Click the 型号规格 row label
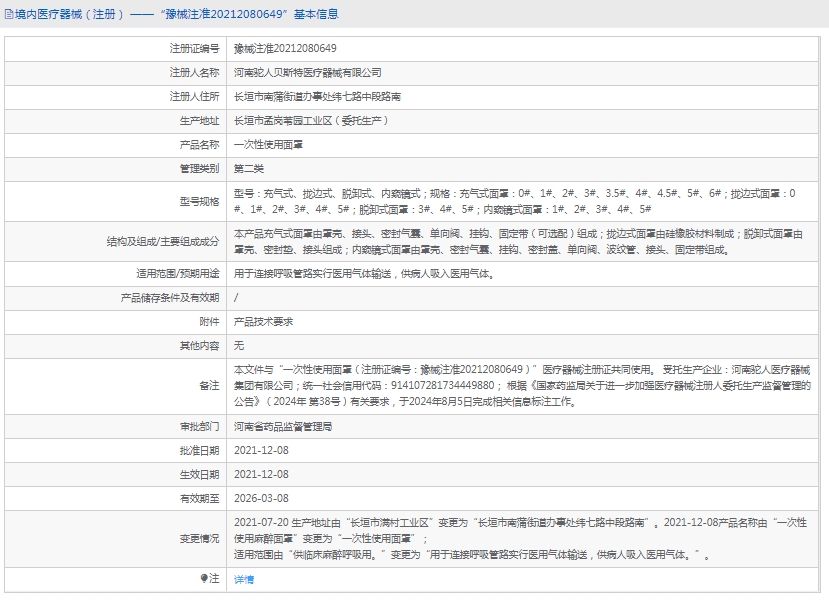This screenshot has height=601, width=829. point(199,201)
